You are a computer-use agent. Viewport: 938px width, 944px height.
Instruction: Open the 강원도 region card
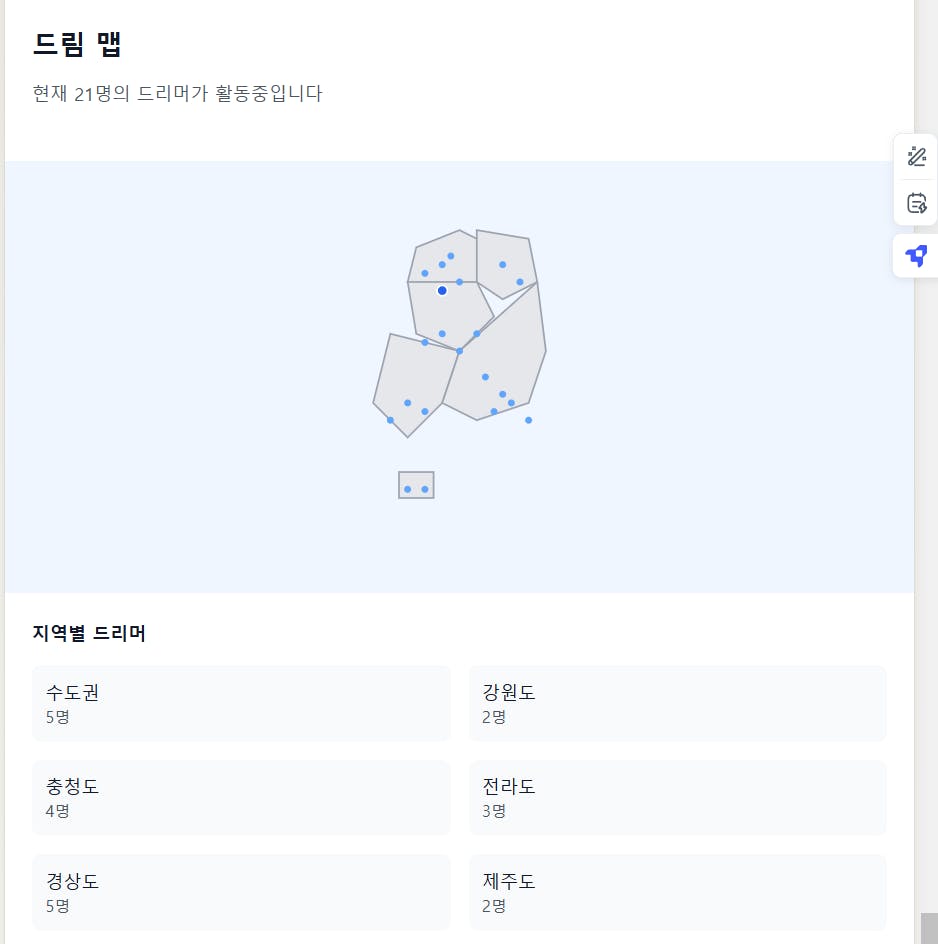click(677, 703)
